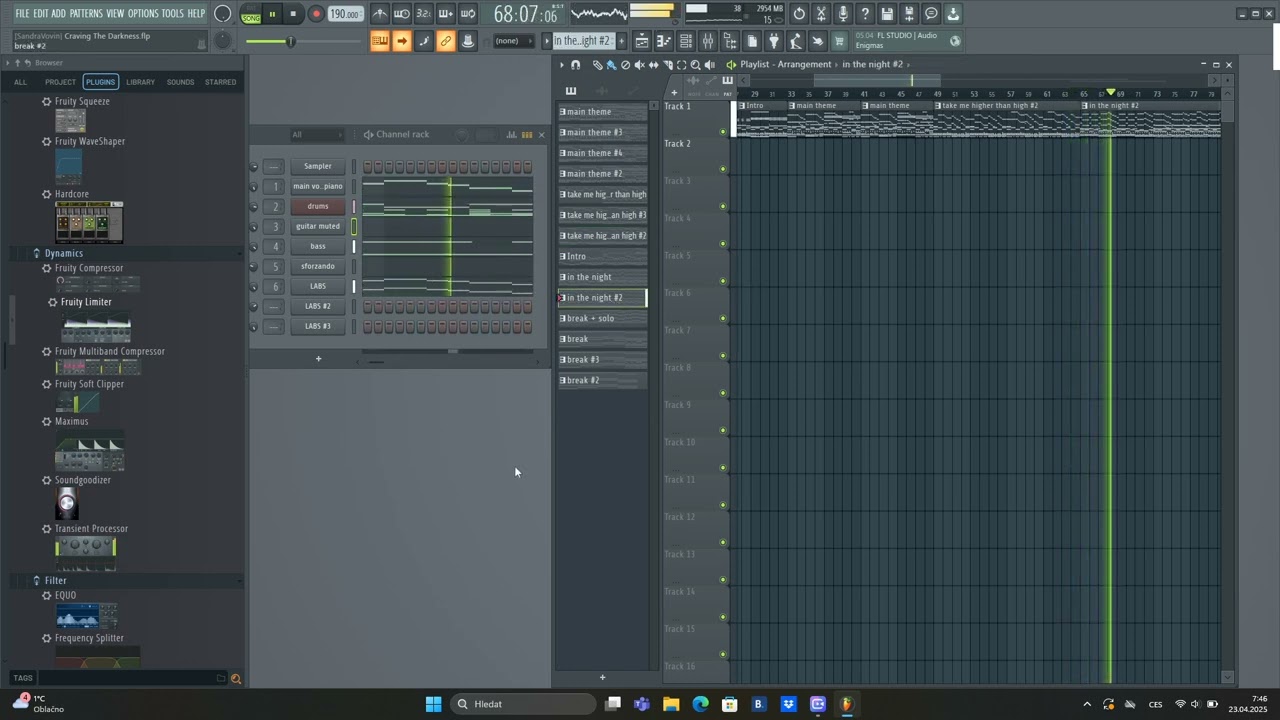Select Fruity Limiter in plugin browser

(86, 302)
